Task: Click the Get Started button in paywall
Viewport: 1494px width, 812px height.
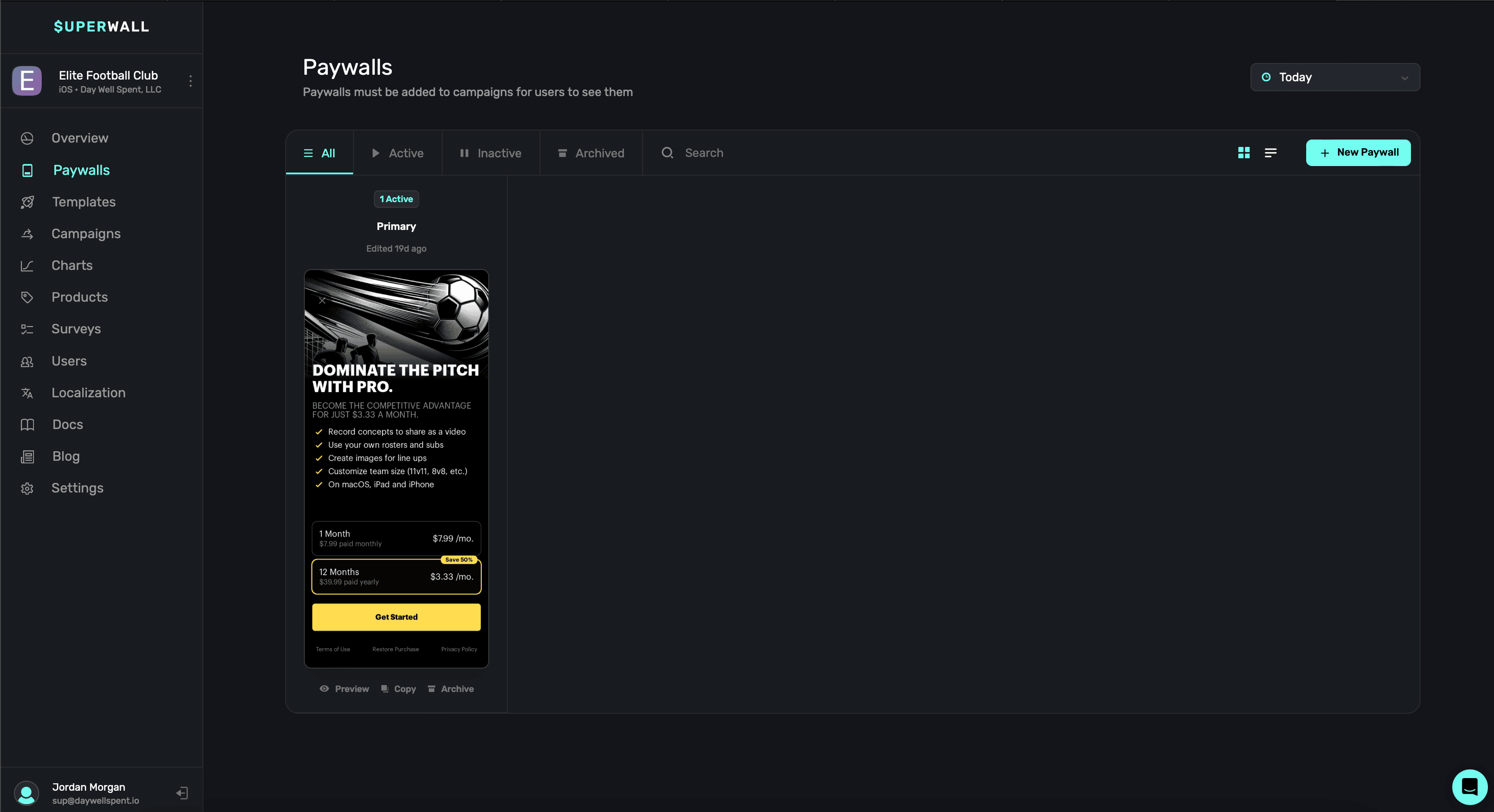Action: pyautogui.click(x=396, y=616)
